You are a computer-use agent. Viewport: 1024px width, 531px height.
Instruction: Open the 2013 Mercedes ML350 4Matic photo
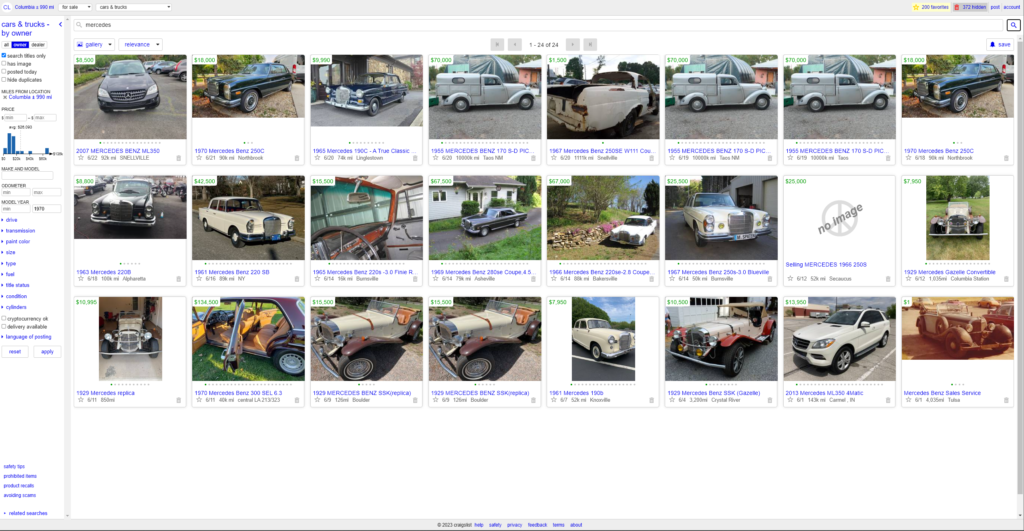(839, 339)
